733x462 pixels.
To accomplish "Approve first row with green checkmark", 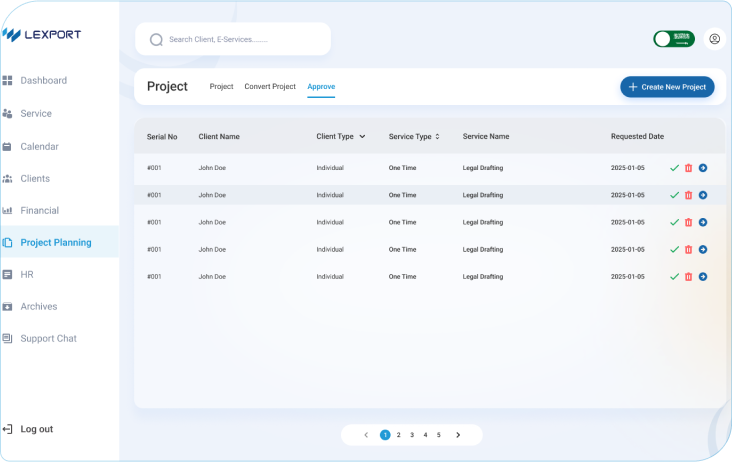I will (x=674, y=168).
